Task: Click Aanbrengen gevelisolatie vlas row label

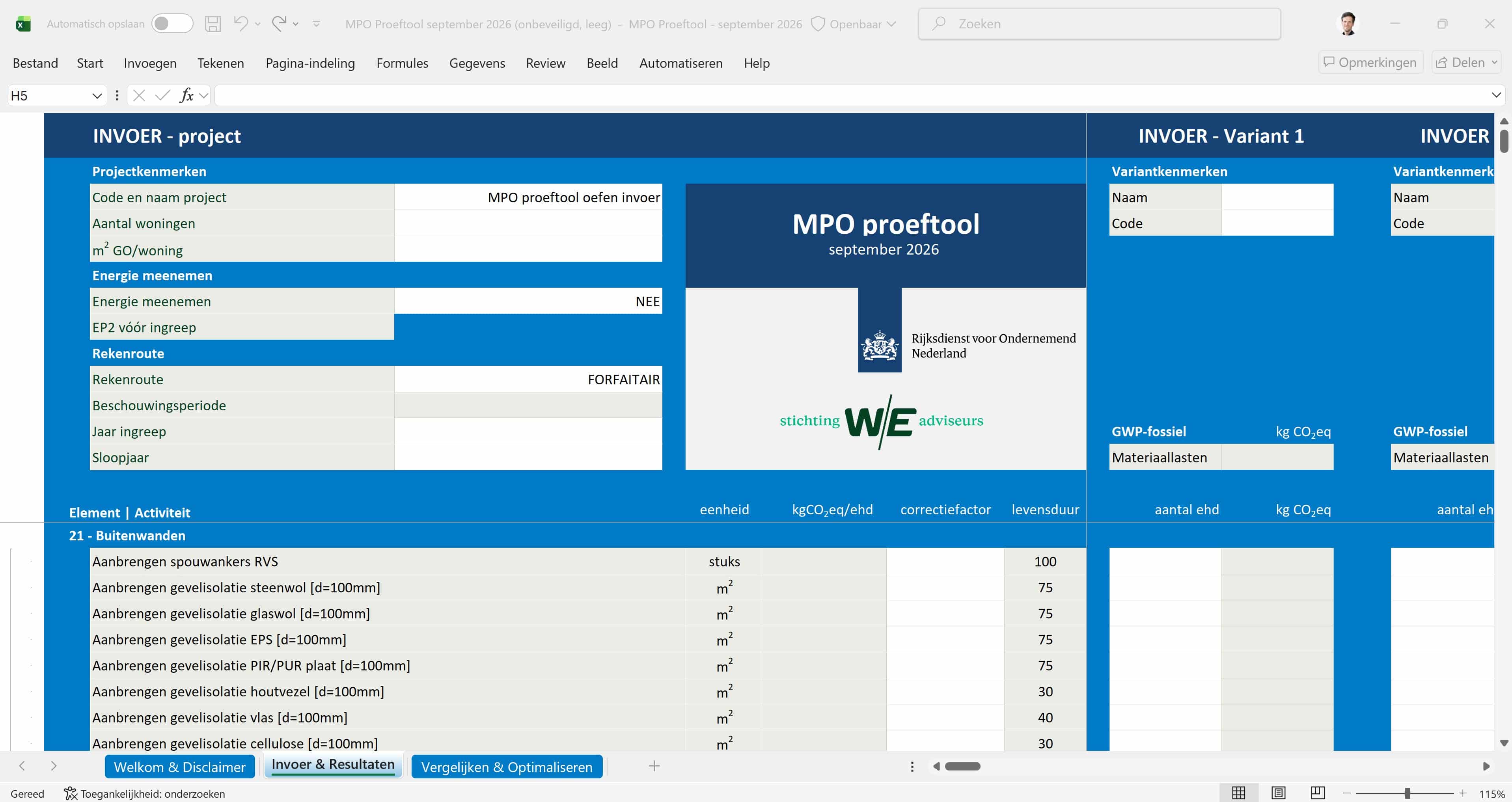Action: coord(220,718)
